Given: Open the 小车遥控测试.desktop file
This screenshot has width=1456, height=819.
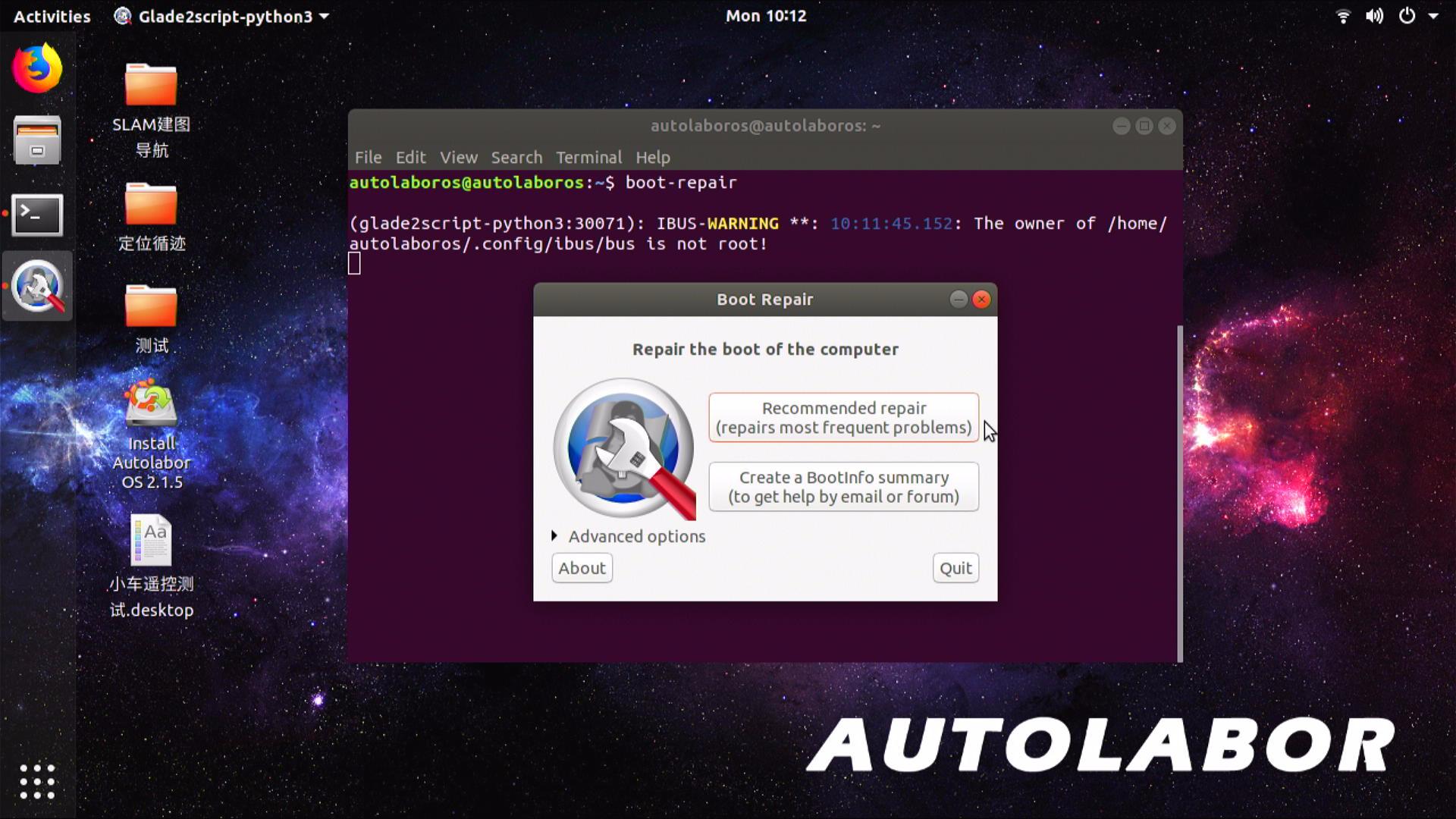Looking at the screenshot, I should 151,541.
